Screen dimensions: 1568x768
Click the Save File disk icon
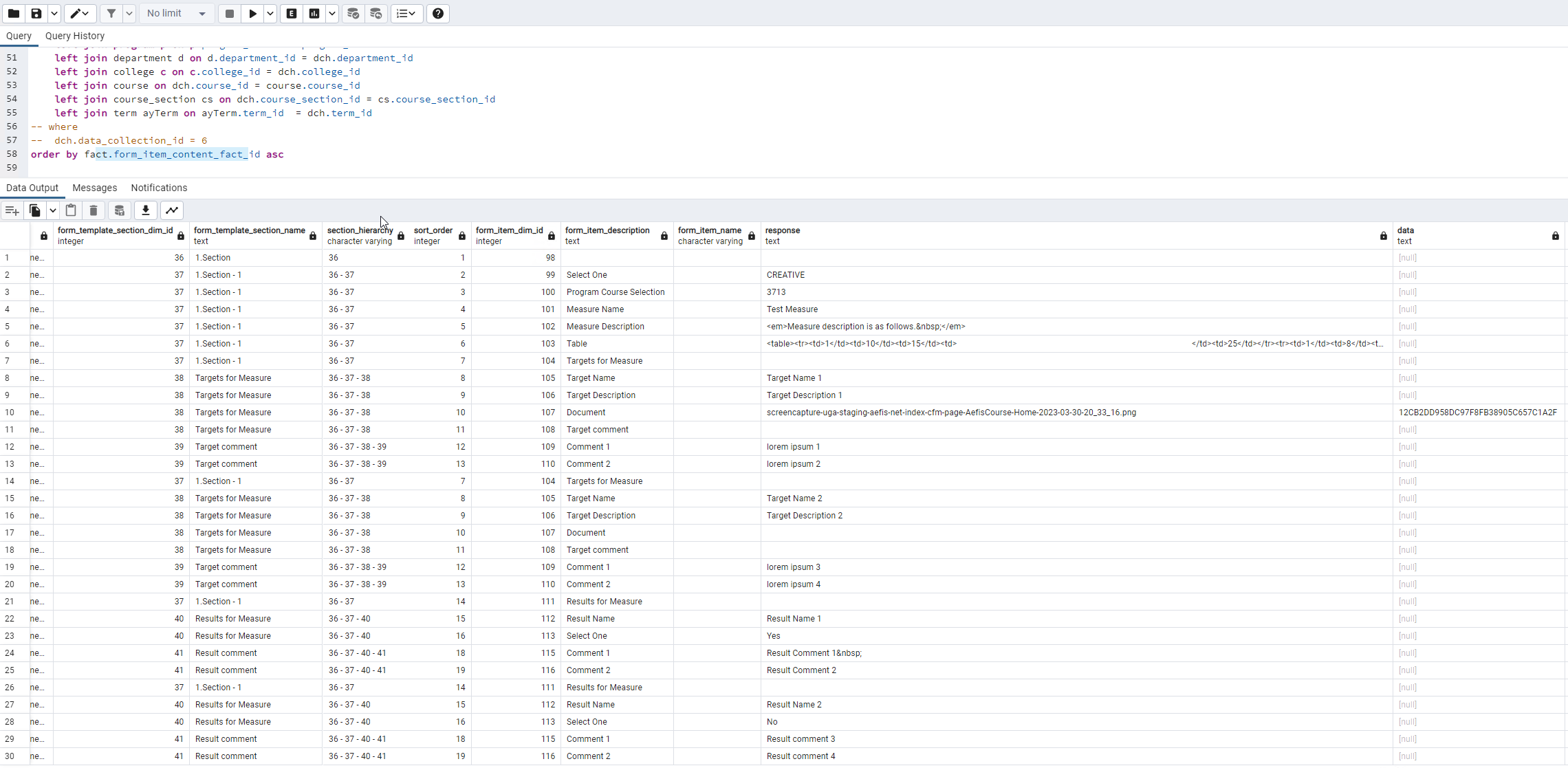pyautogui.click(x=36, y=13)
